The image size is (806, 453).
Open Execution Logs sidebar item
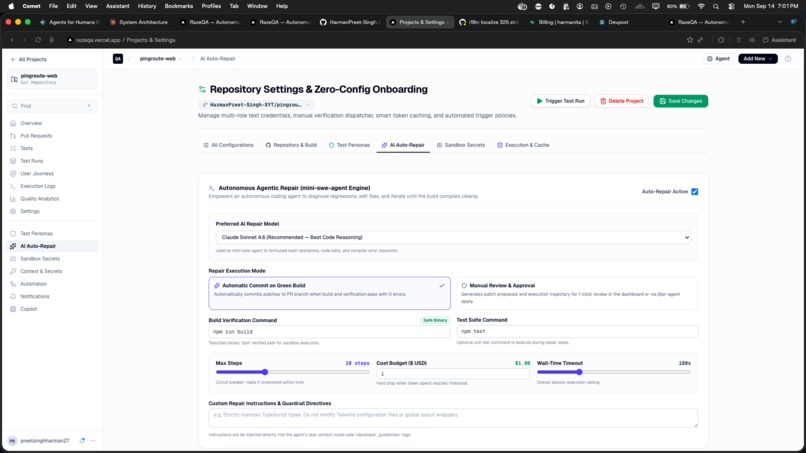pyautogui.click(x=38, y=186)
